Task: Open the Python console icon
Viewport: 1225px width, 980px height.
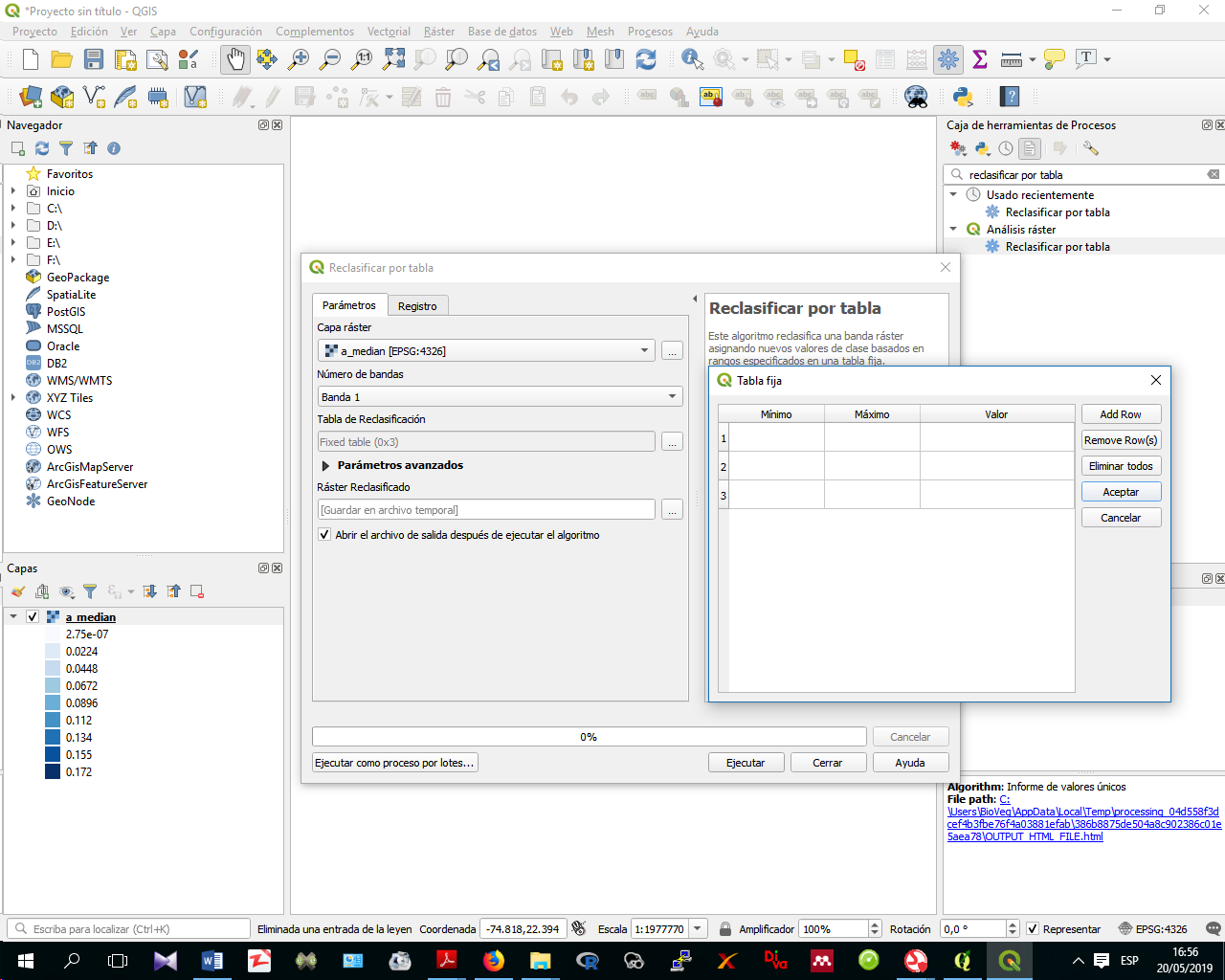Action: (963, 97)
